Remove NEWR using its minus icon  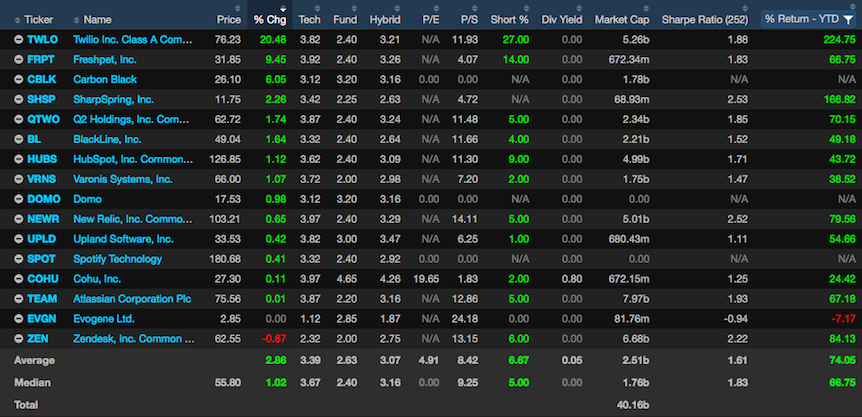tap(19, 219)
